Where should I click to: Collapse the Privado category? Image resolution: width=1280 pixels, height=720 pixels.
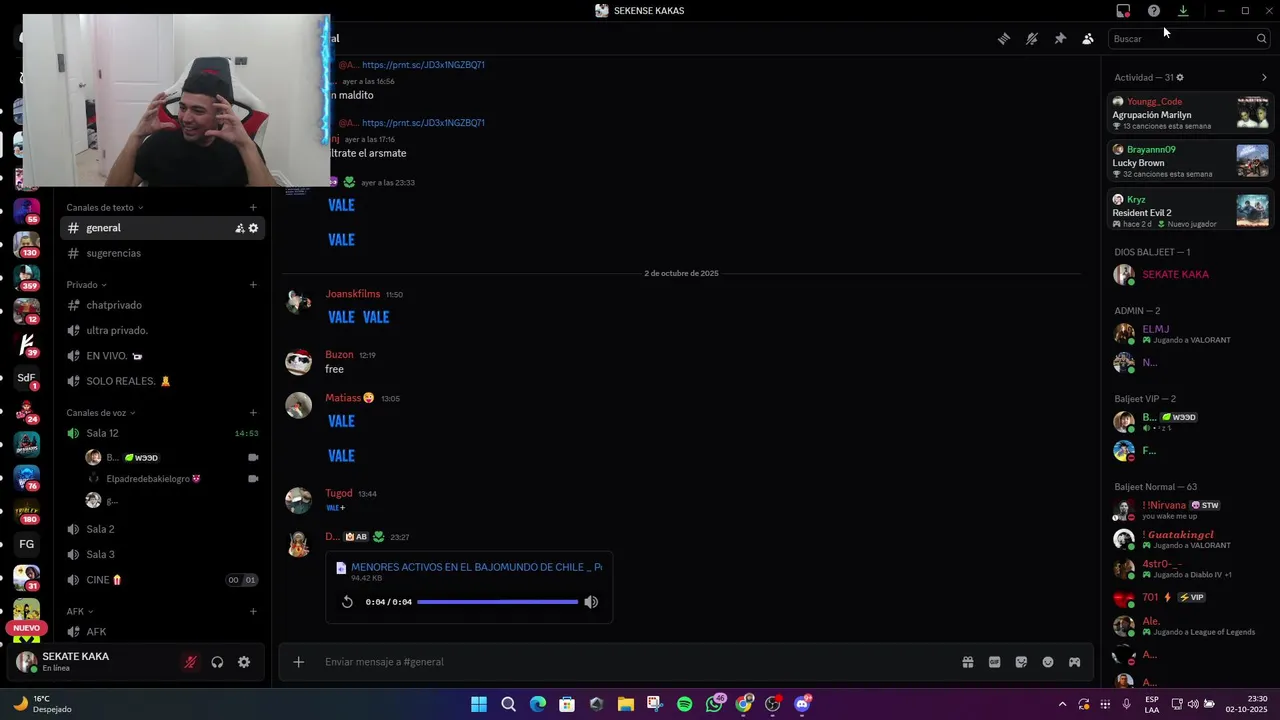click(86, 285)
